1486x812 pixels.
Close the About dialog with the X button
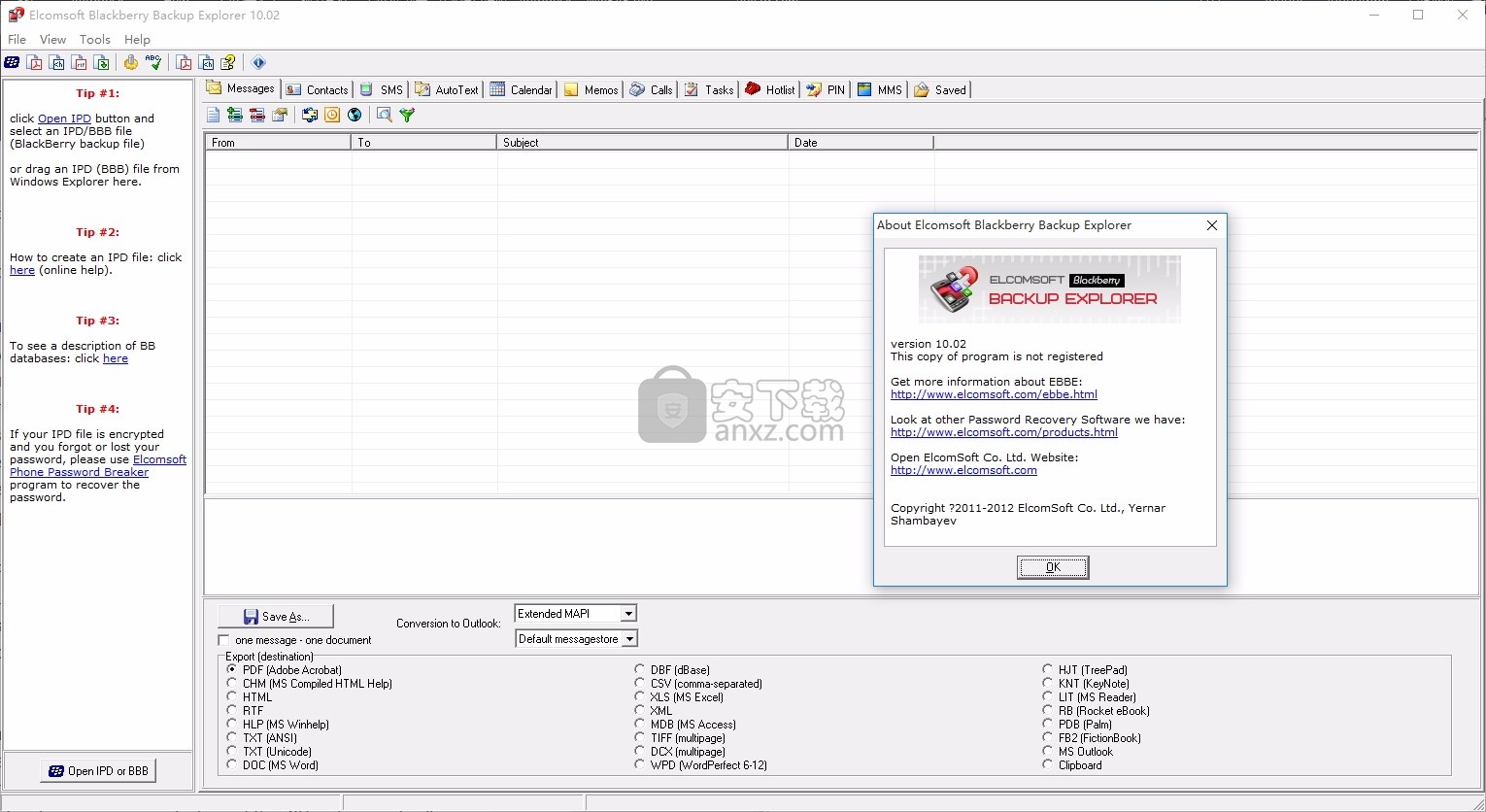[1211, 225]
